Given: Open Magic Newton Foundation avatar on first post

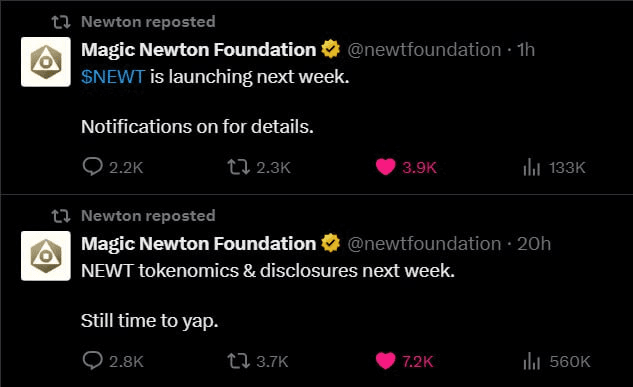Looking at the screenshot, I should [x=46, y=62].
